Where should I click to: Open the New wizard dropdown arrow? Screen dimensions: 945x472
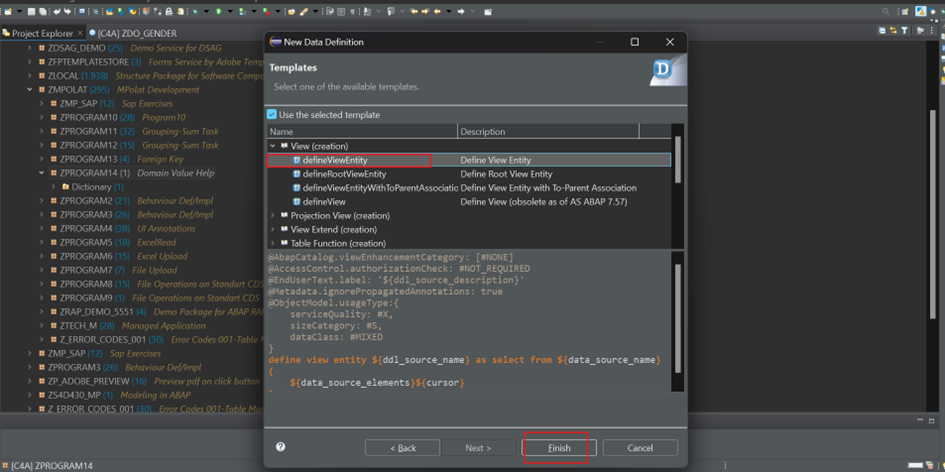pyautogui.click(x=19, y=11)
